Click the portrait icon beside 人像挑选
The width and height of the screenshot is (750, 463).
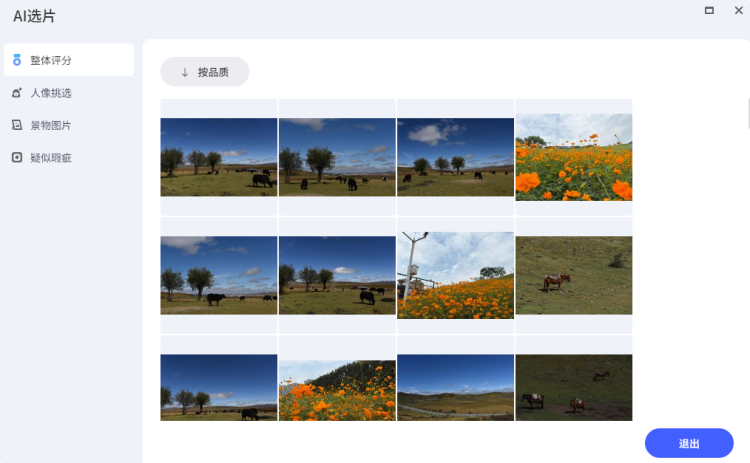[17, 93]
